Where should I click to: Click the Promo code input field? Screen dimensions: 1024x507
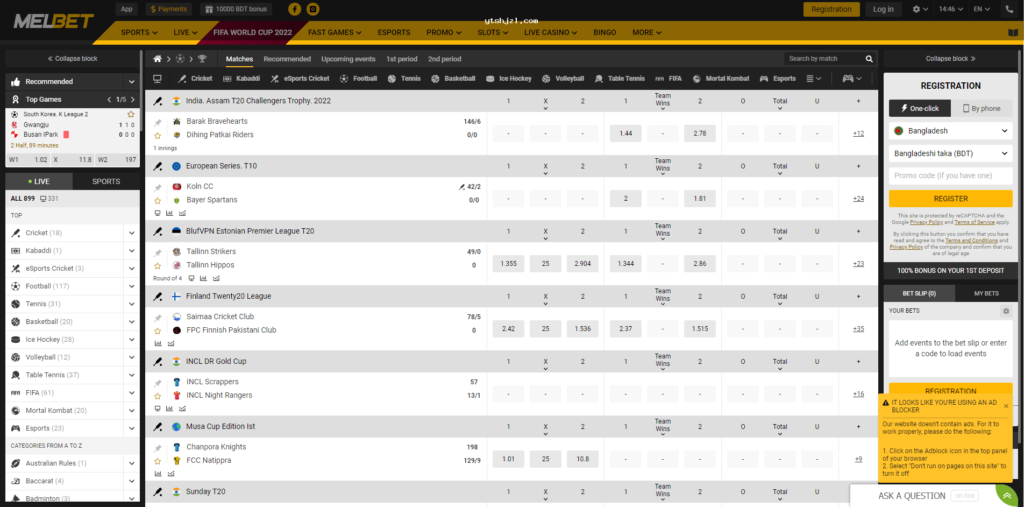click(950, 176)
